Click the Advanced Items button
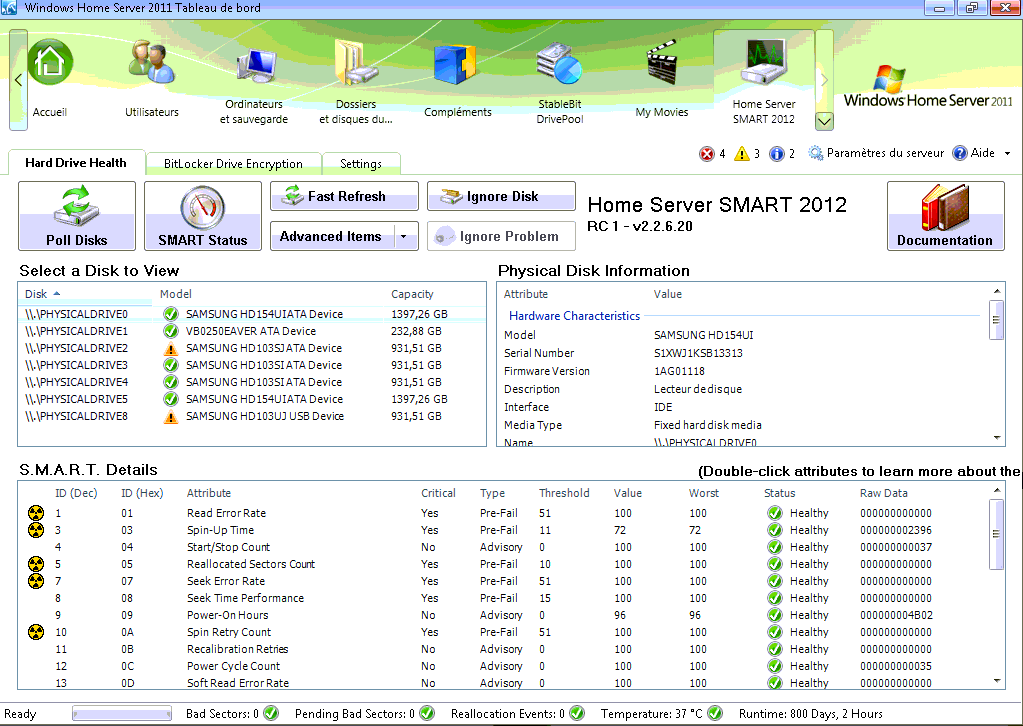The width and height of the screenshot is (1023, 726). pyautogui.click(x=332, y=237)
